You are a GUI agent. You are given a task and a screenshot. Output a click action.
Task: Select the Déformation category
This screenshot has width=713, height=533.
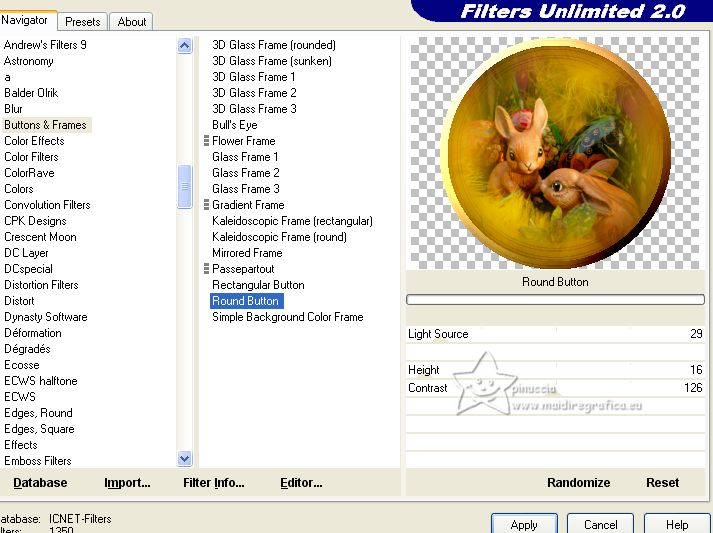(33, 333)
